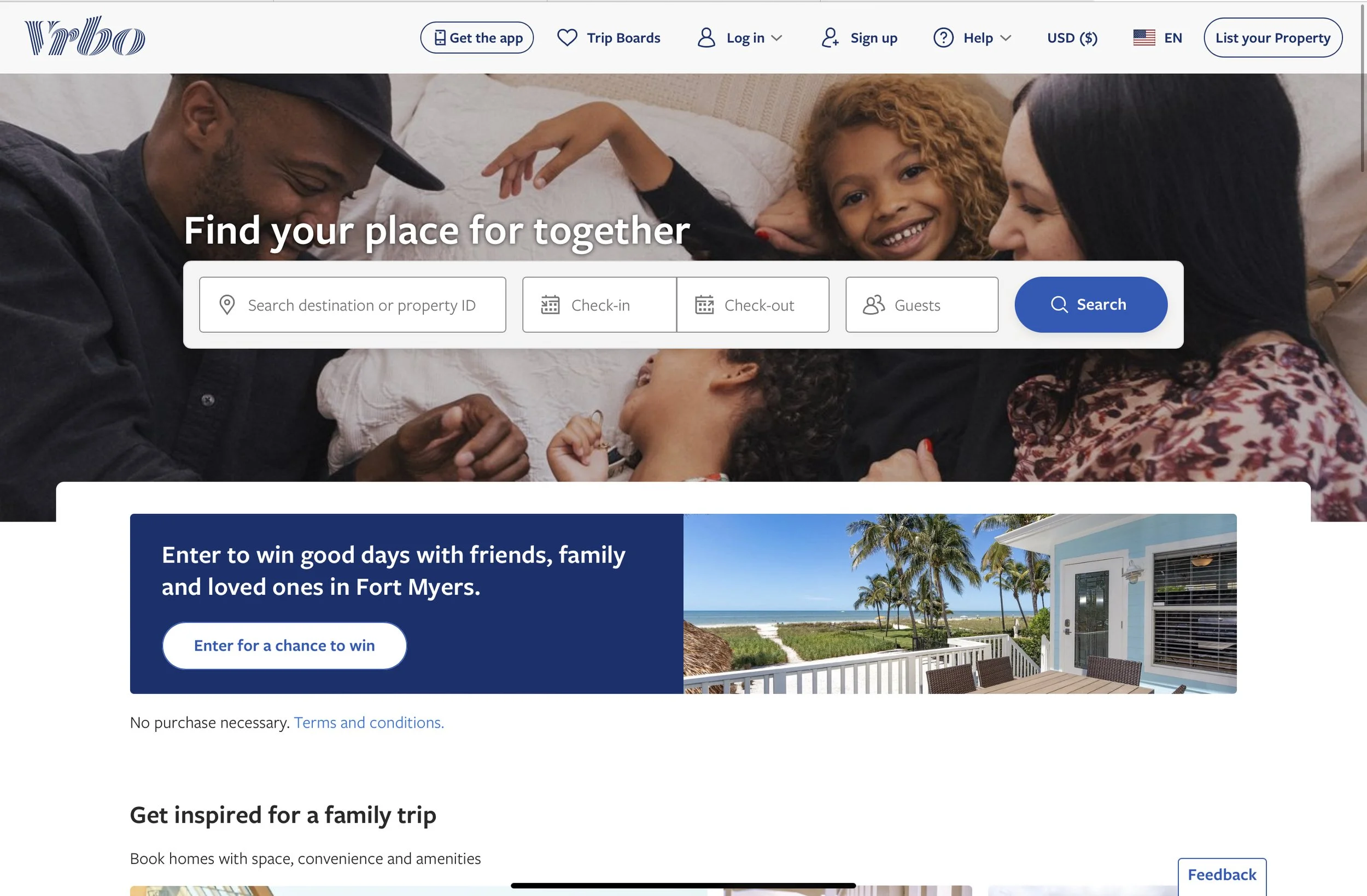
Task: Expand the Help dropdown chevron
Action: click(1005, 38)
